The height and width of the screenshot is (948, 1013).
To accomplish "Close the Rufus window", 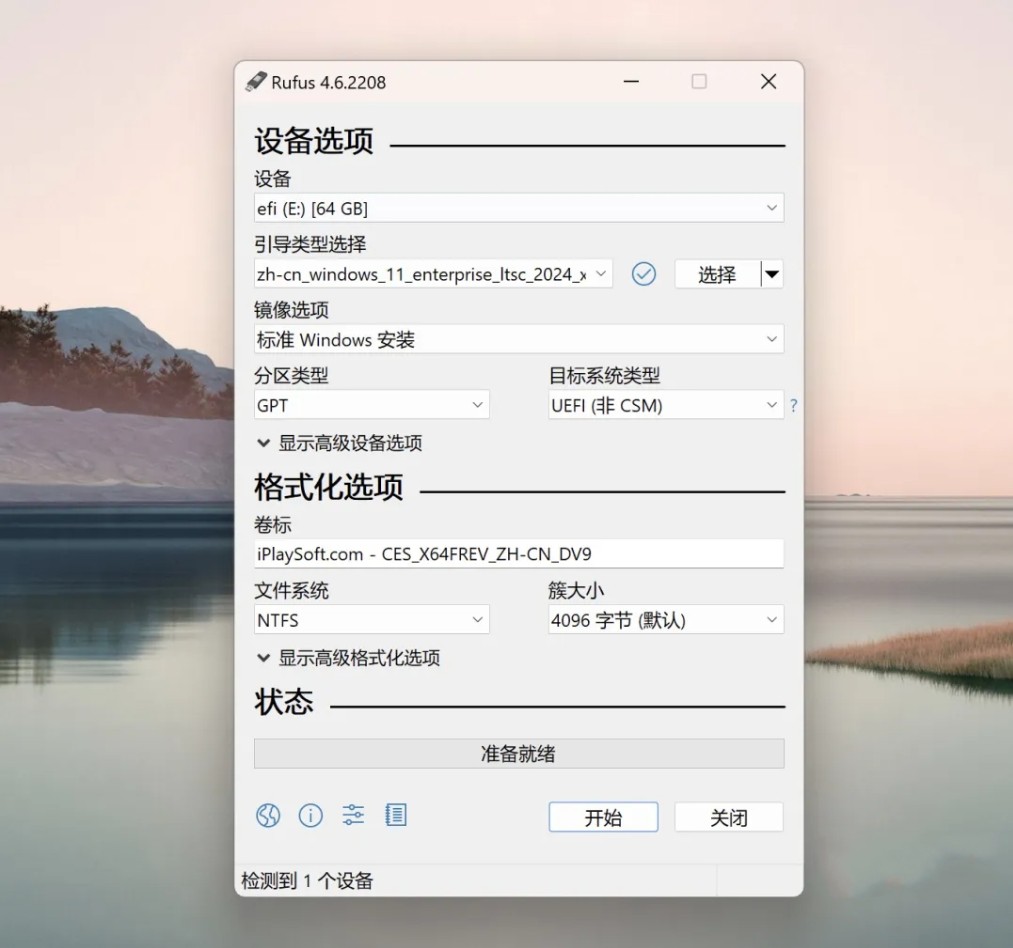I will tap(769, 81).
